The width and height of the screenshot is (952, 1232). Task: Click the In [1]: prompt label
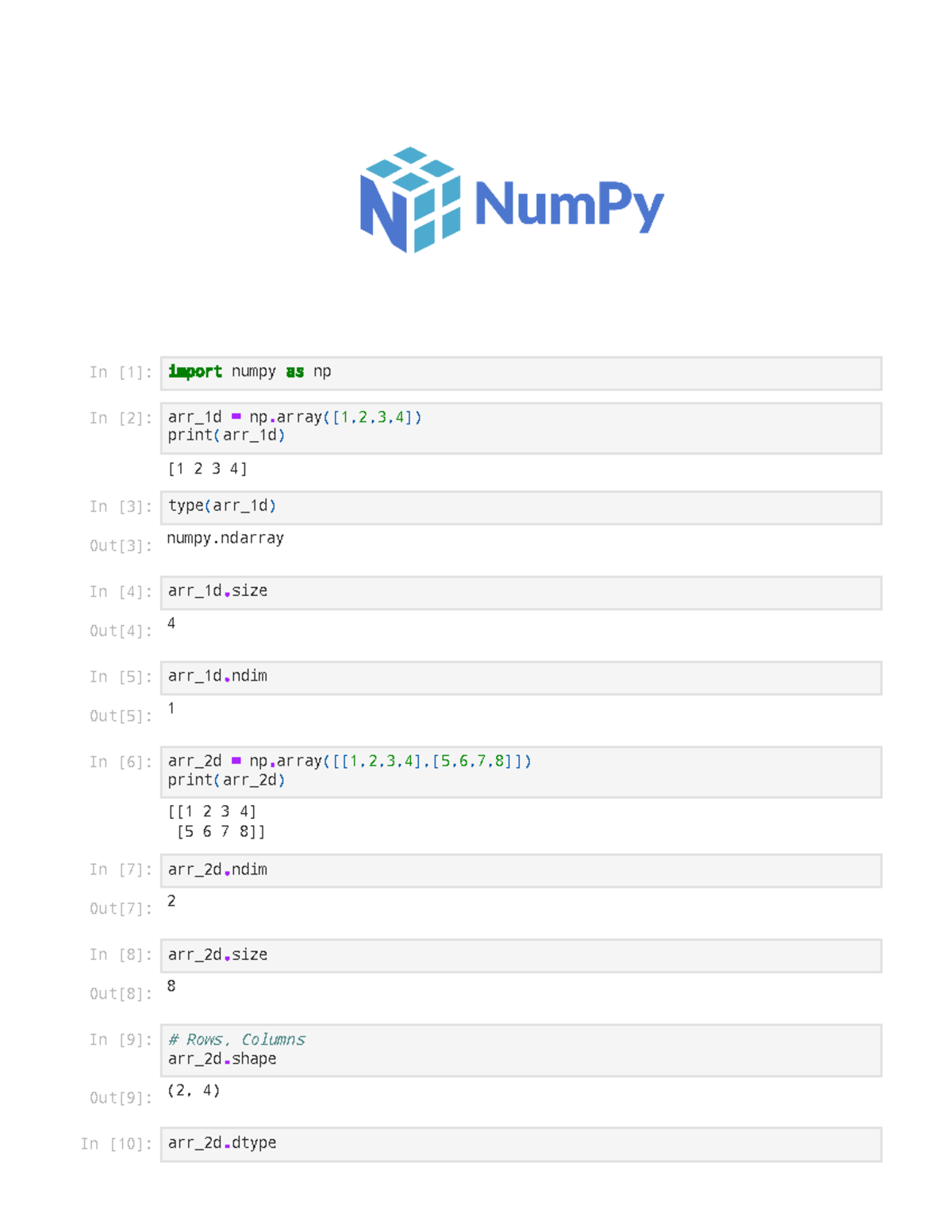[x=121, y=372]
